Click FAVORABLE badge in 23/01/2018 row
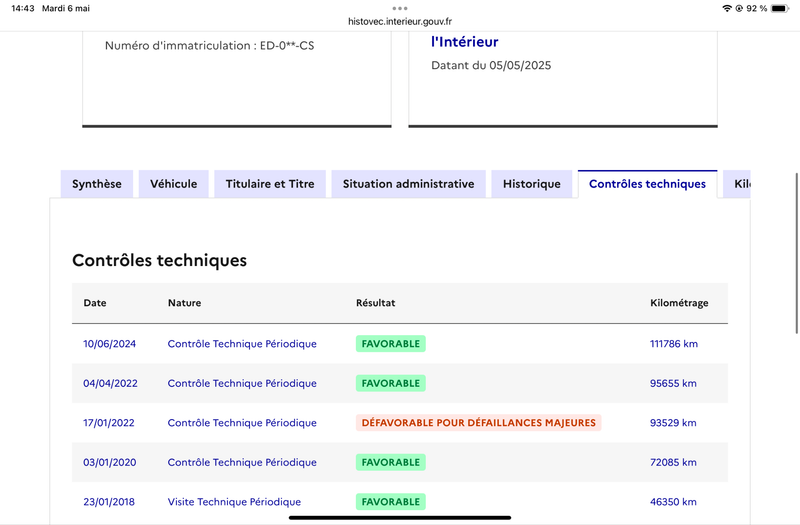The width and height of the screenshot is (800, 525). pos(391,502)
